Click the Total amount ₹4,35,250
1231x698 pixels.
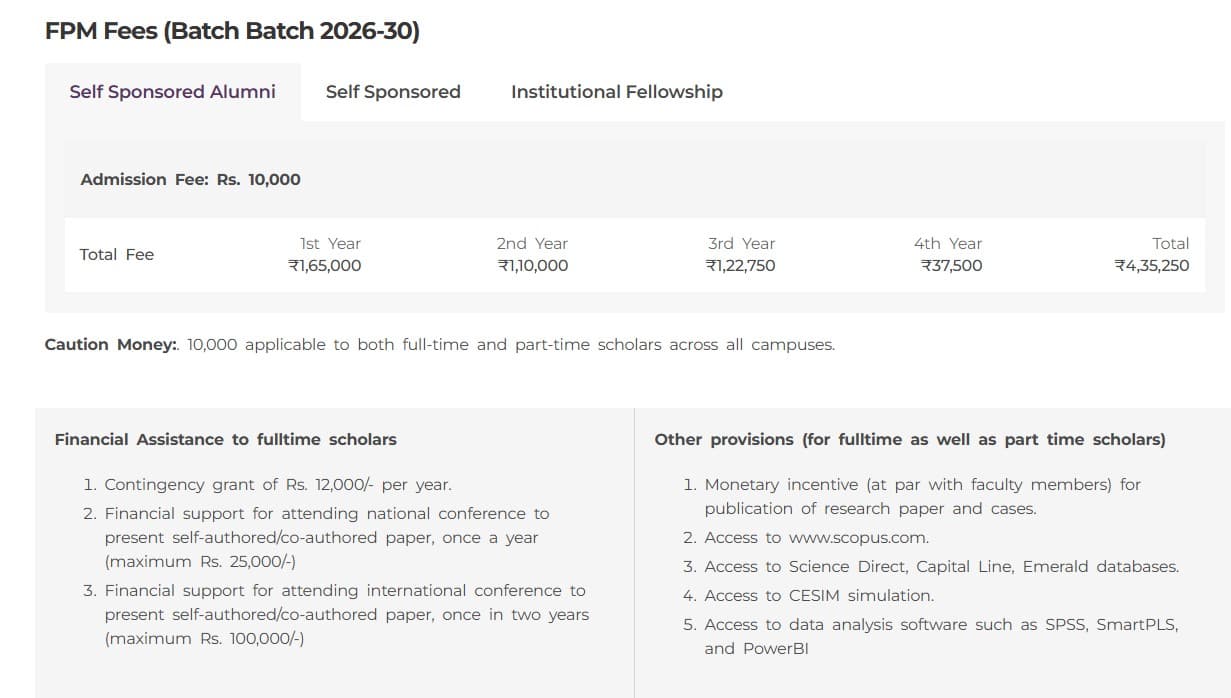pyautogui.click(x=1151, y=266)
